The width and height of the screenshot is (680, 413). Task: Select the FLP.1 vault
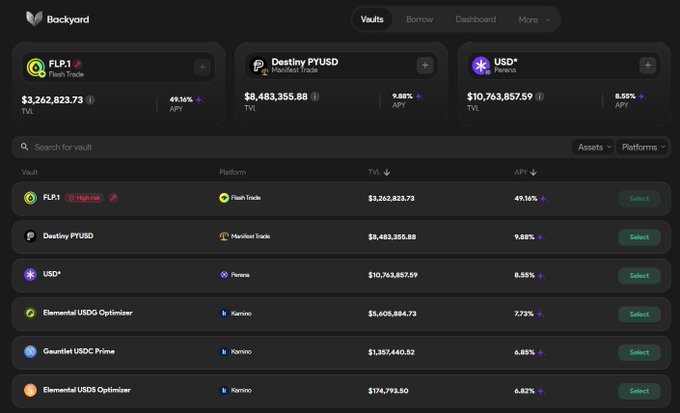pyautogui.click(x=639, y=199)
